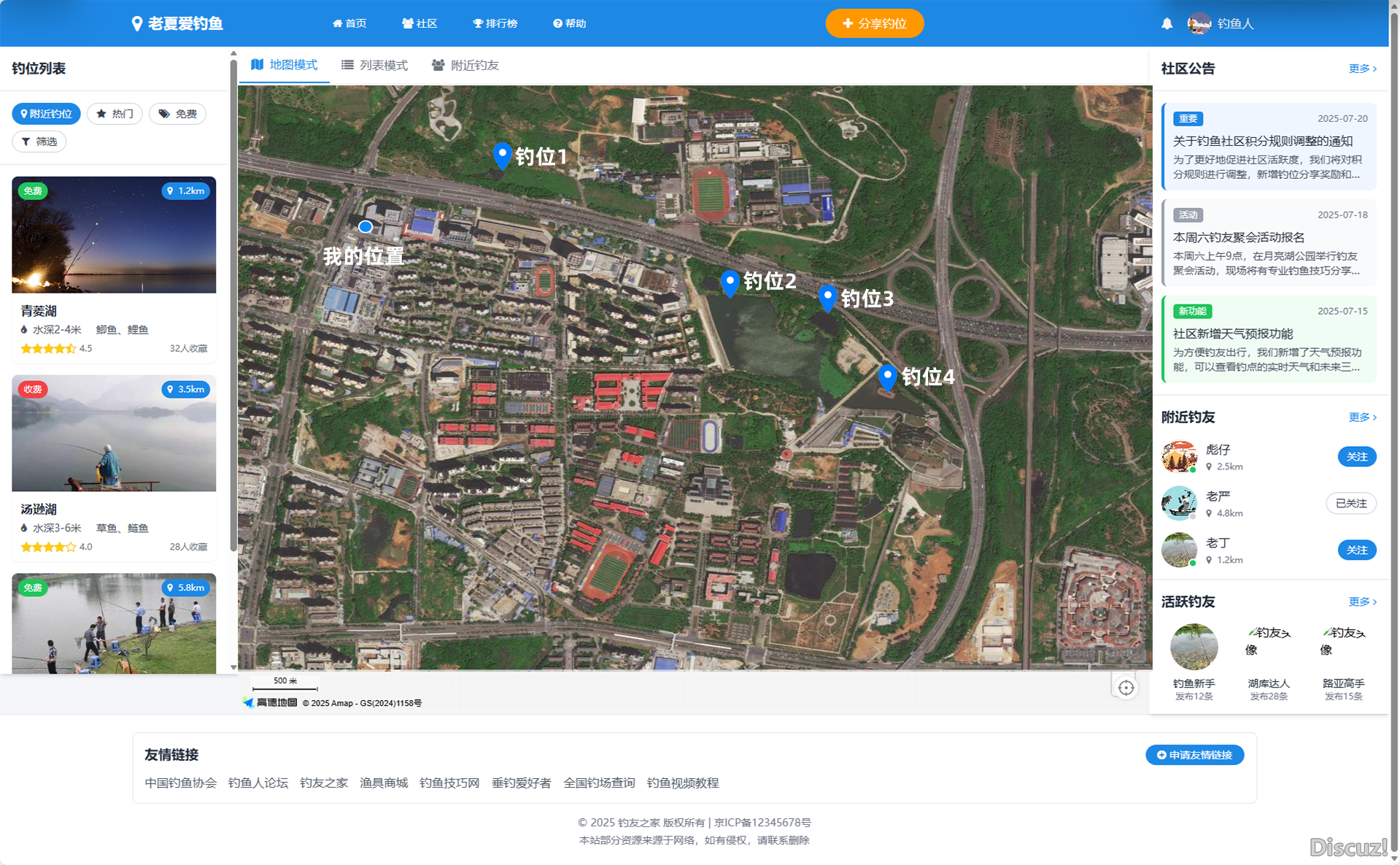Viewport: 1400px width, 865px height.
Task: Open the 青菱湖 fishing spot thumbnail
Action: coord(114,234)
